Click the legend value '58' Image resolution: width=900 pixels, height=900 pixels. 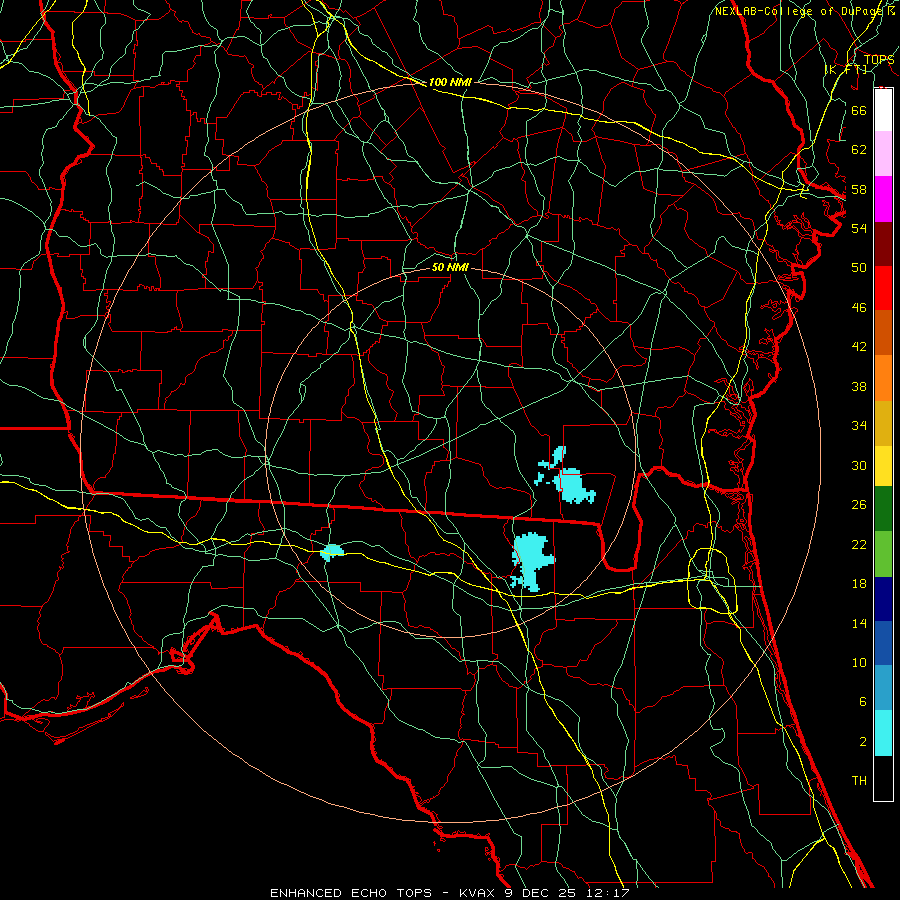tap(859, 189)
